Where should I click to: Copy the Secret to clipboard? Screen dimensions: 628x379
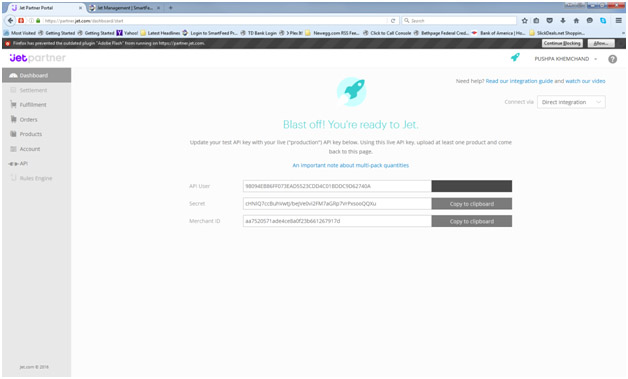pos(471,204)
